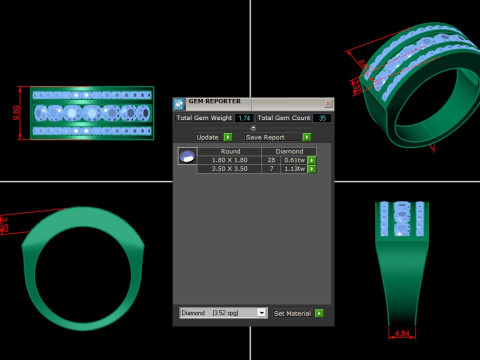Click the gem count 28 cell
Image resolution: width=480 pixels, height=360 pixels.
(x=271, y=160)
